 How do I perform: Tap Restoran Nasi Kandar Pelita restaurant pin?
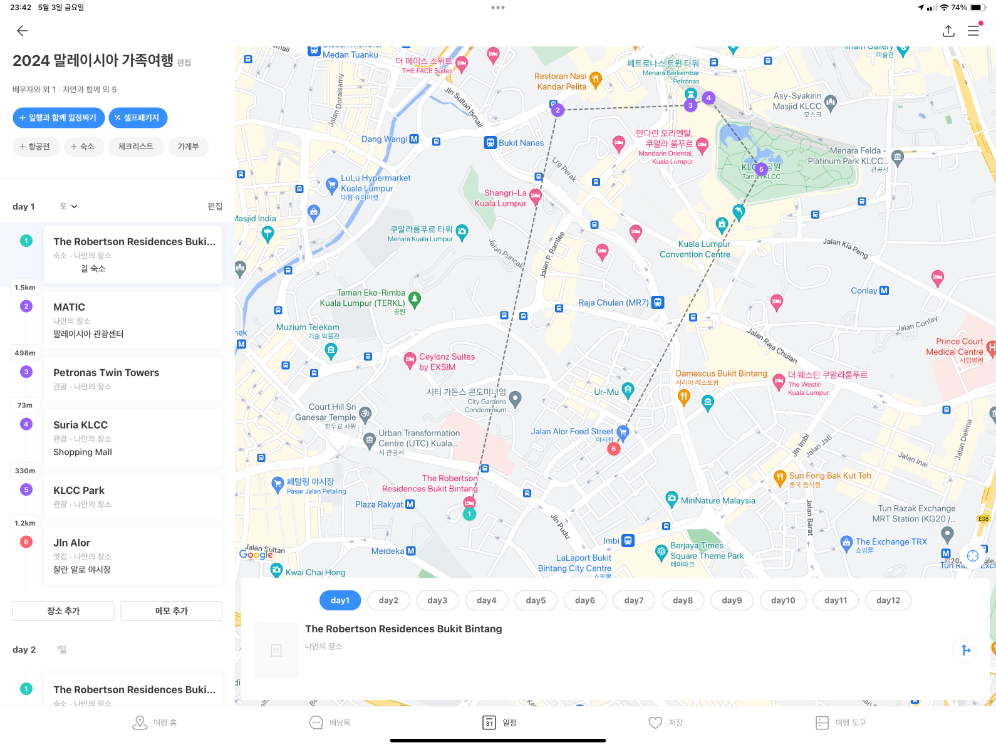595,79
